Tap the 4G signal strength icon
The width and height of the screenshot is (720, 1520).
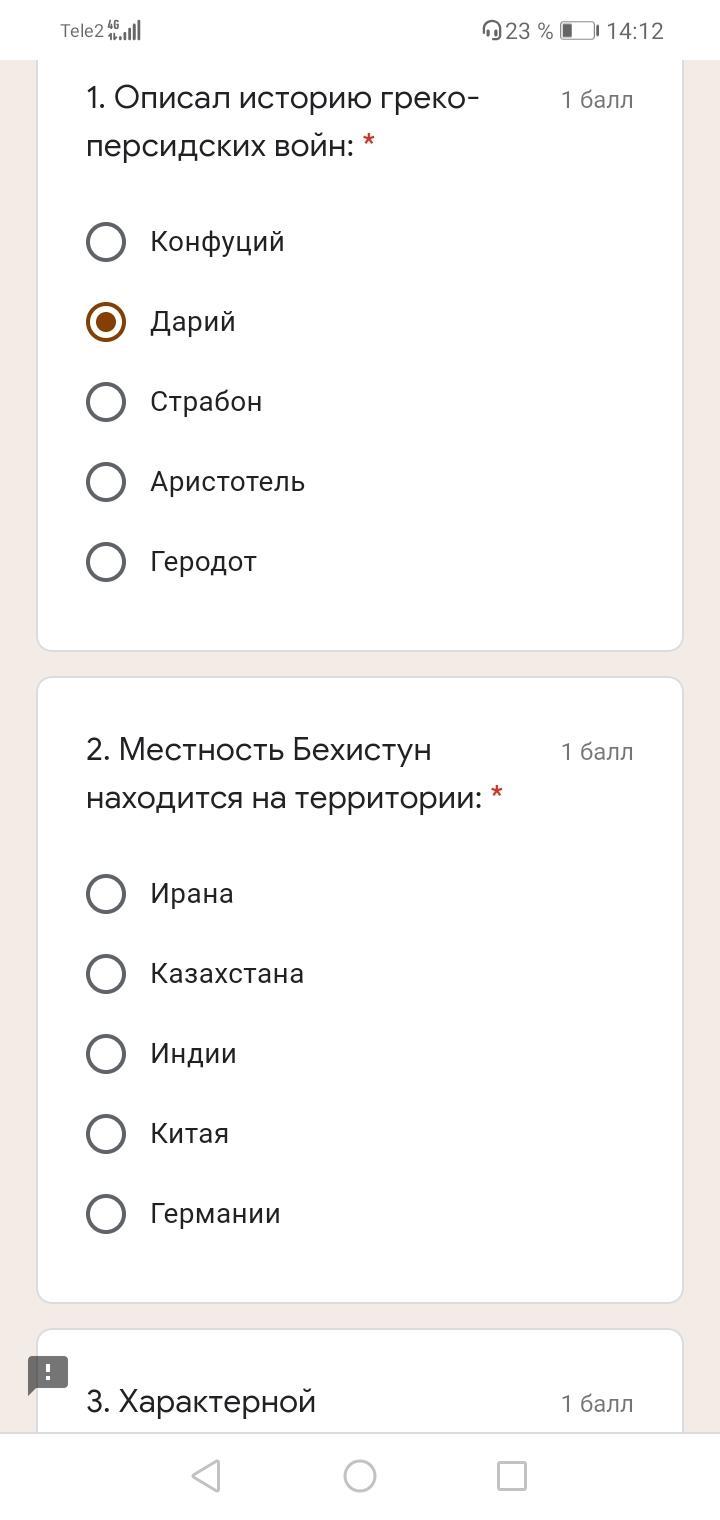(x=124, y=30)
